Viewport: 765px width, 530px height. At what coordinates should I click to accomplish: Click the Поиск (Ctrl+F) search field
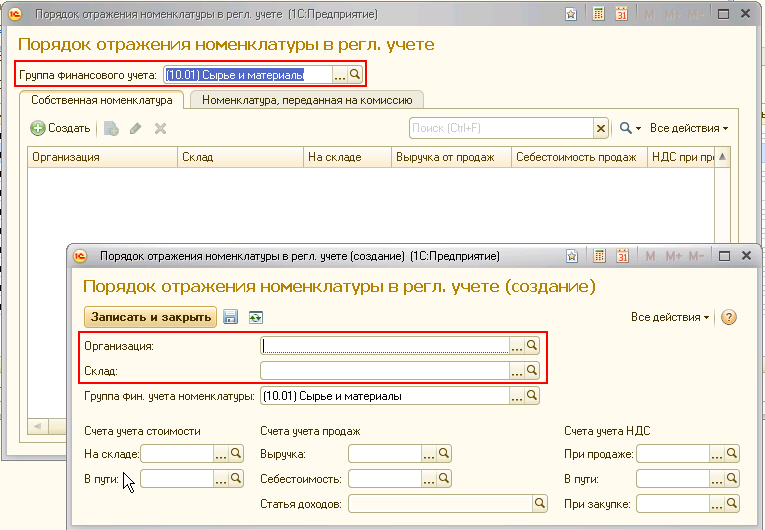502,128
